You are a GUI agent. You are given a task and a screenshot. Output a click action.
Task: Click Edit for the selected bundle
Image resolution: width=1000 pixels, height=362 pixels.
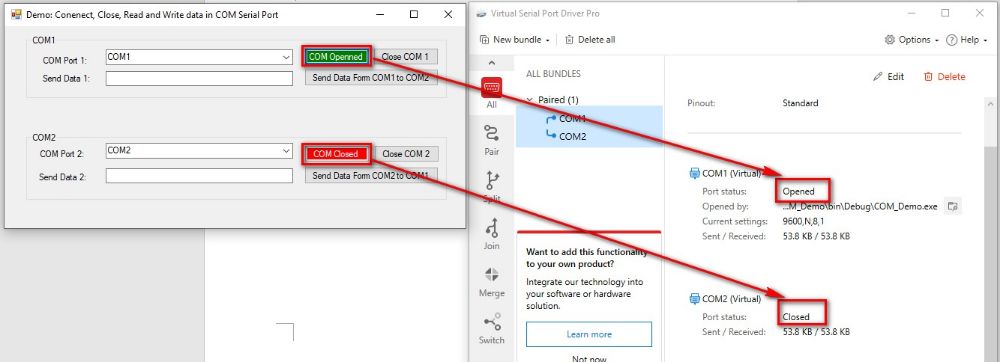pos(888,76)
